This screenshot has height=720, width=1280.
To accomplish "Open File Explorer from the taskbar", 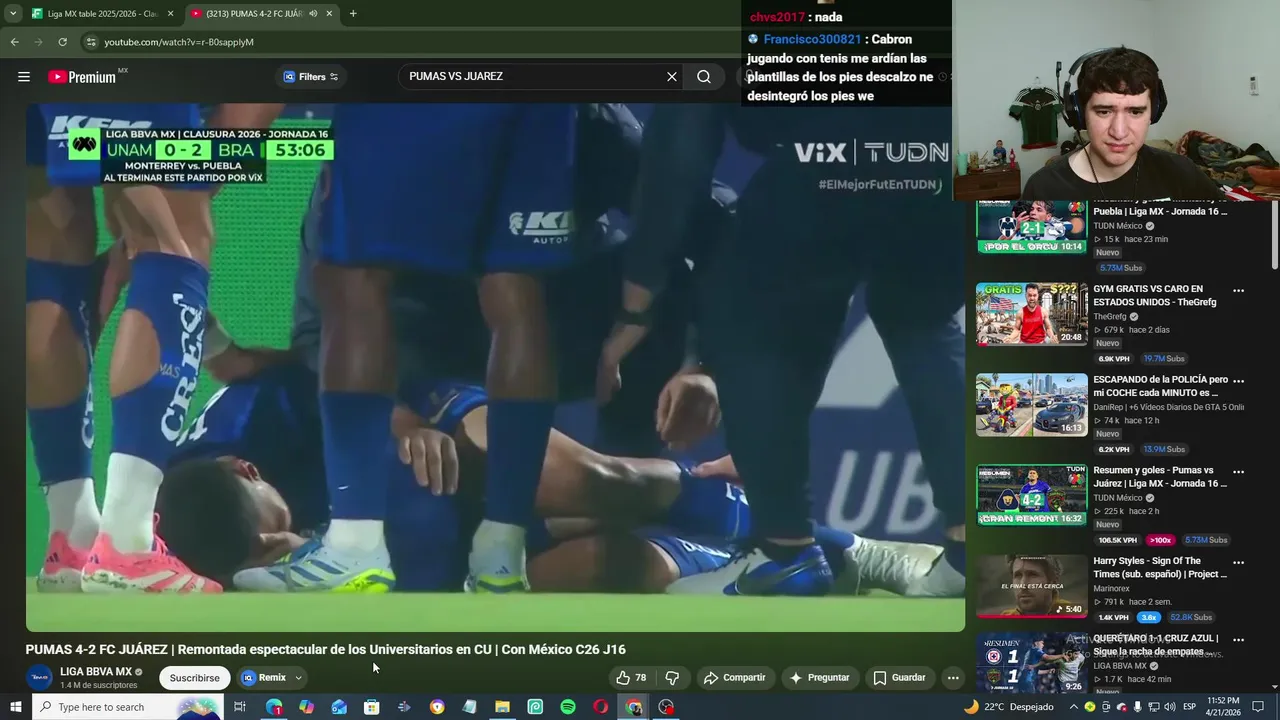I will pyautogui.click(x=502, y=707).
